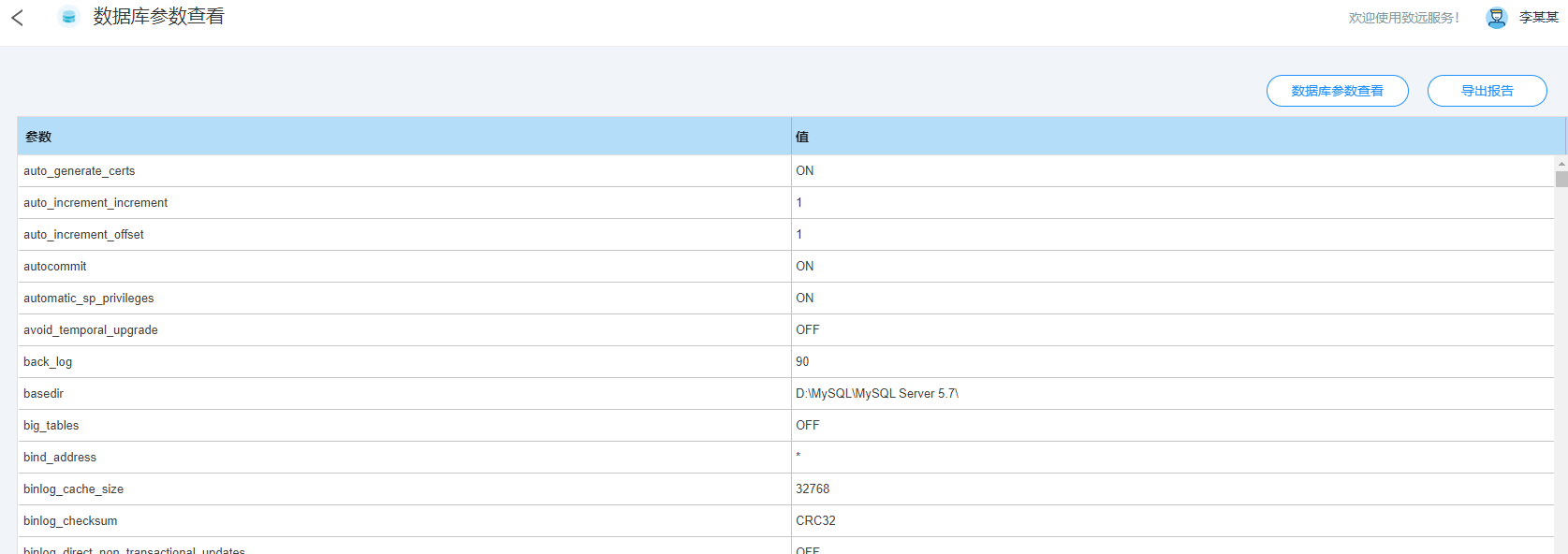
Task: Select the automatic_sp_privileges parameter
Action: 89,299
